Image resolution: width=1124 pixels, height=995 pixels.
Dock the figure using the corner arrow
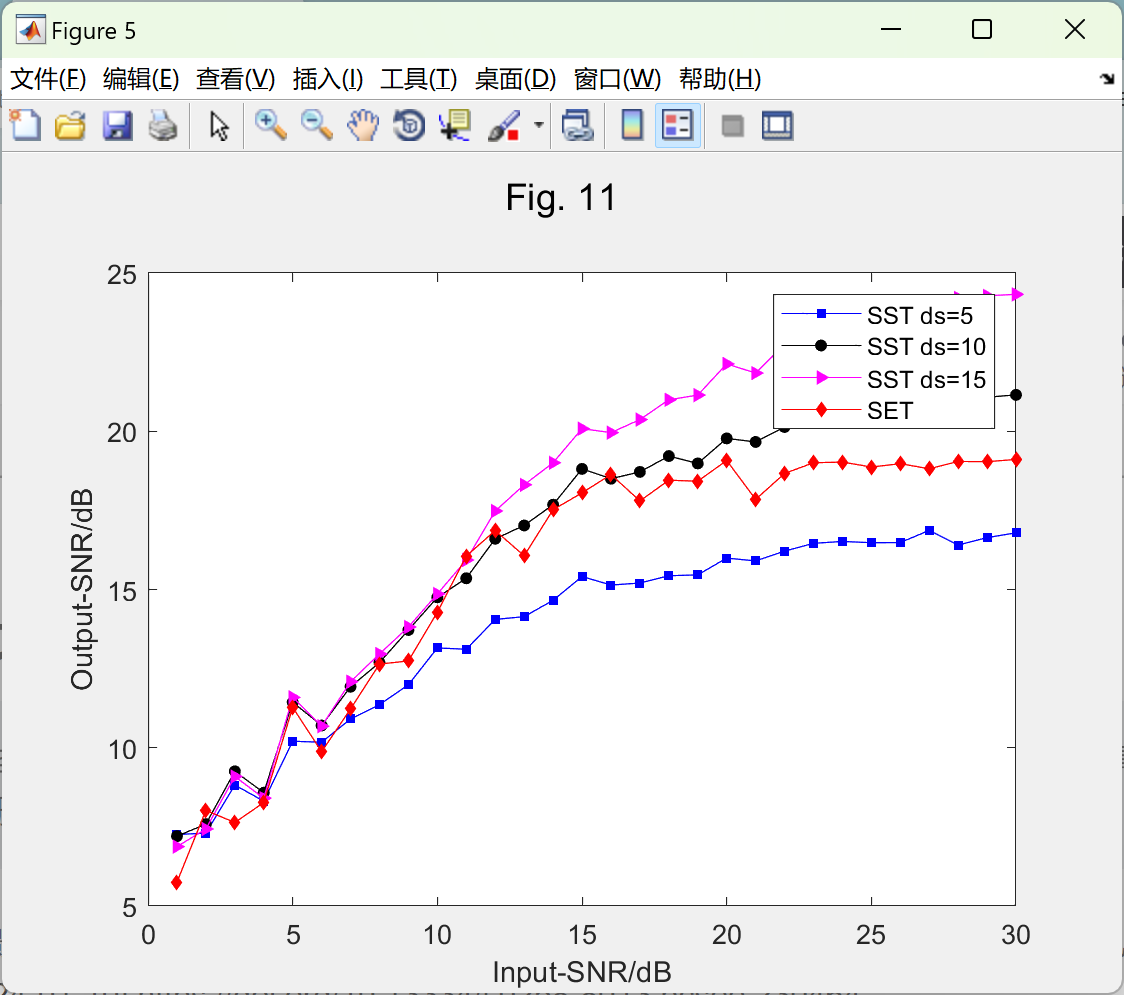[x=1107, y=79]
